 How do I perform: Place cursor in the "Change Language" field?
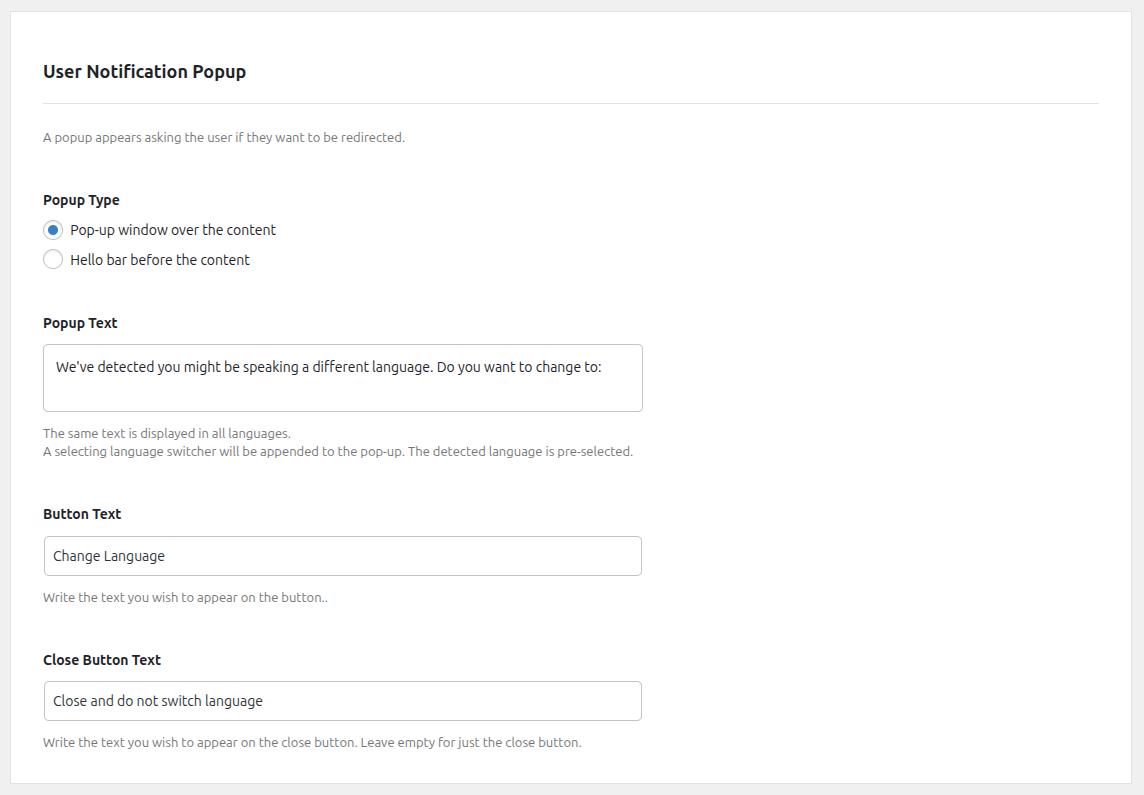pos(343,556)
